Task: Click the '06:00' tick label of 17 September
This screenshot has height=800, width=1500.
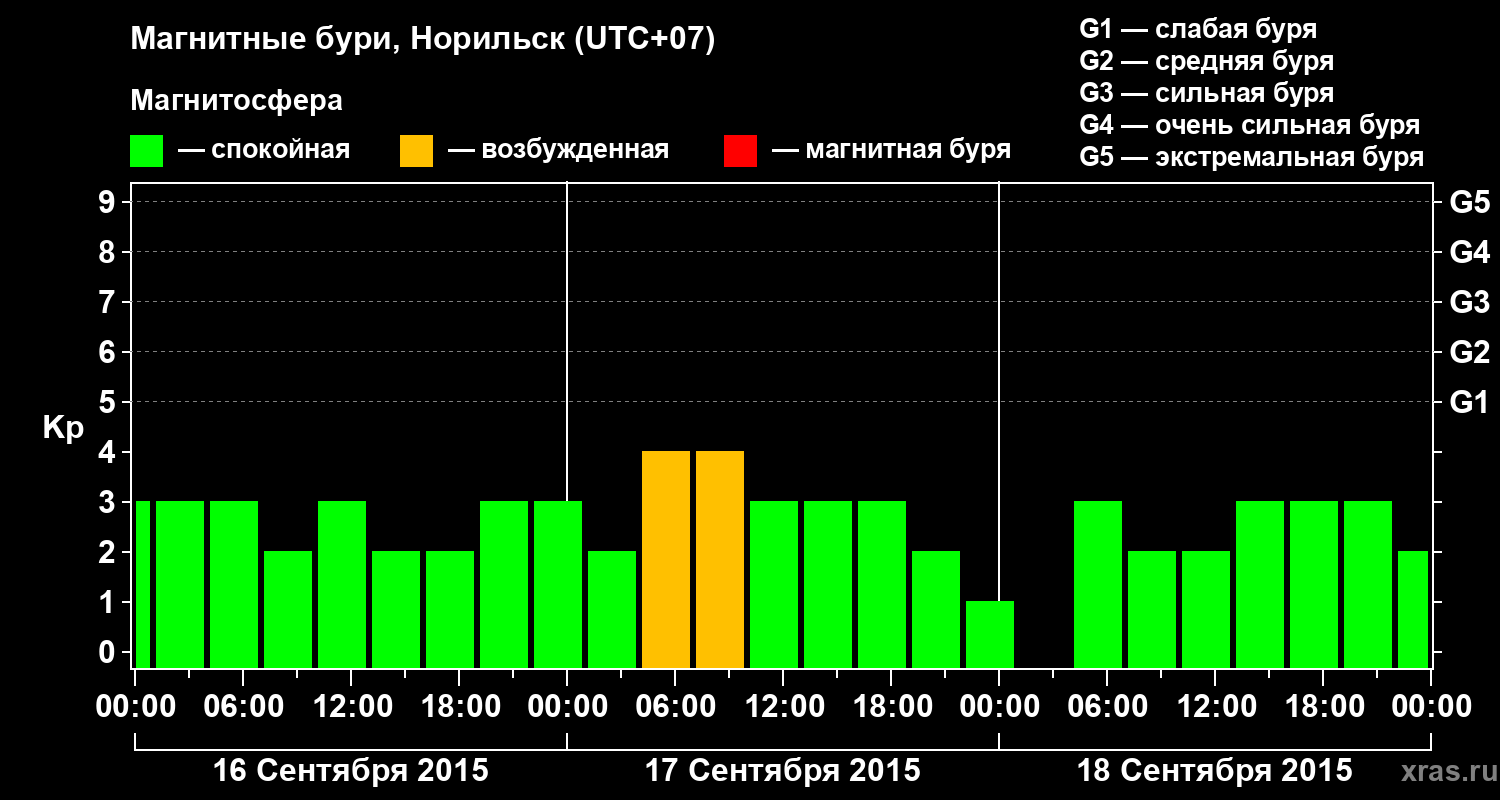Action: click(x=675, y=707)
